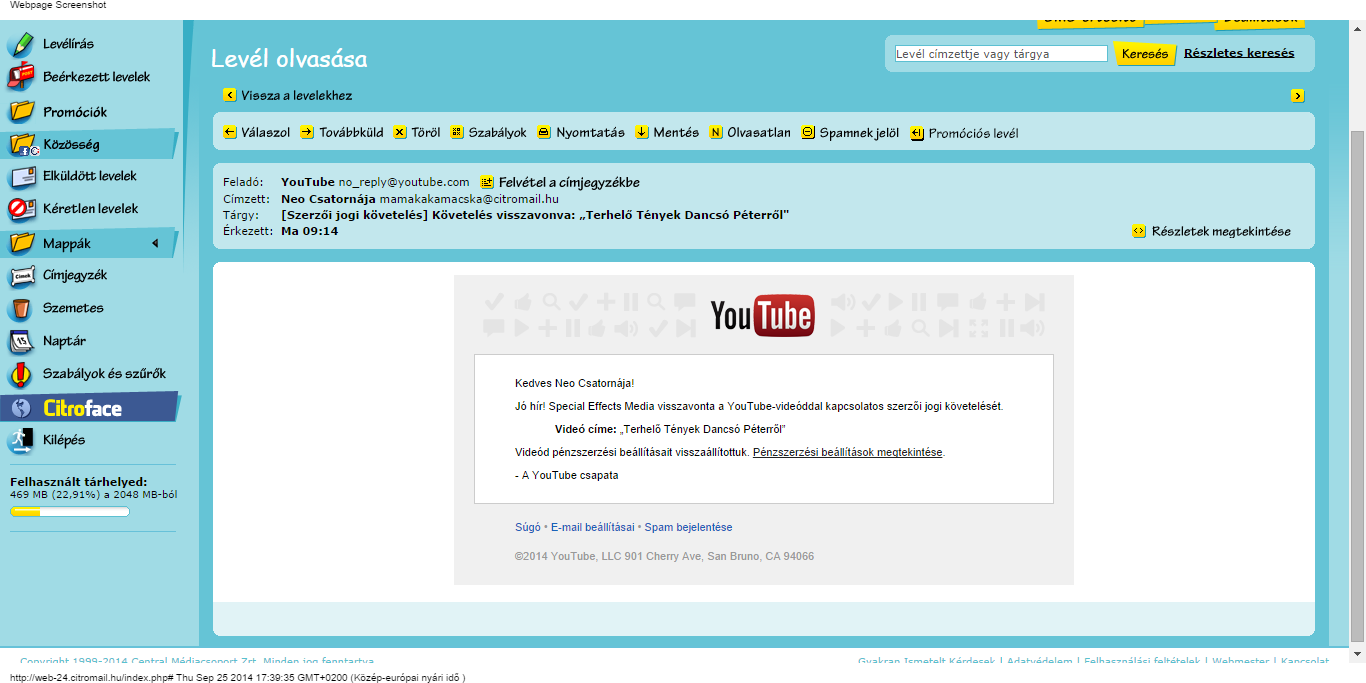Click the Promóciós levél icon
The width and height of the screenshot is (1366, 683).
pos(917,133)
